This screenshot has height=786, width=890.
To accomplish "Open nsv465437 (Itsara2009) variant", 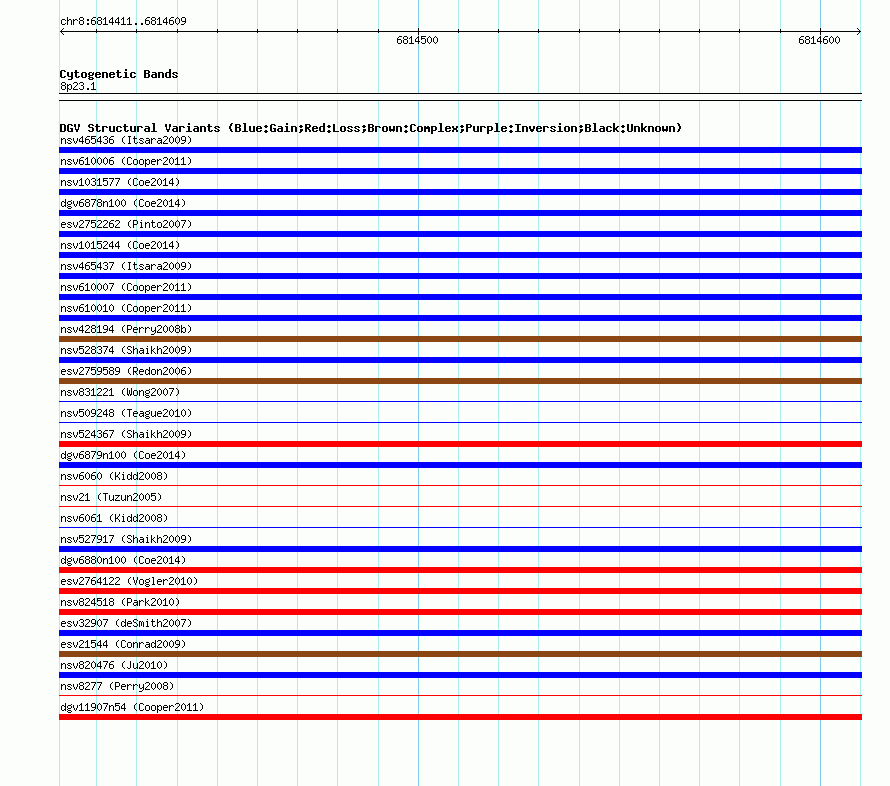I will 126,266.
